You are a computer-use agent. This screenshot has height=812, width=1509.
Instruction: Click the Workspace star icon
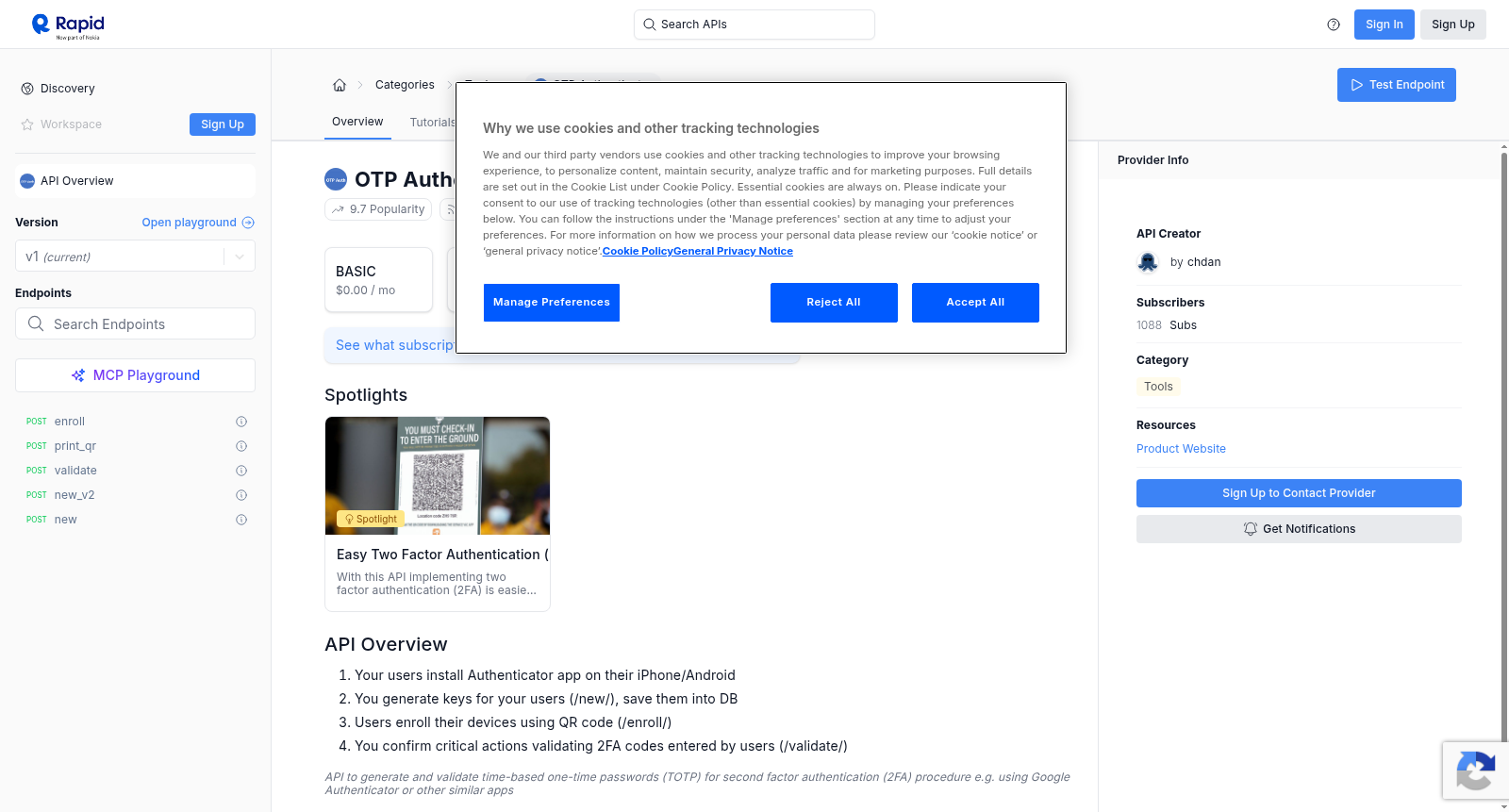pyautogui.click(x=27, y=124)
